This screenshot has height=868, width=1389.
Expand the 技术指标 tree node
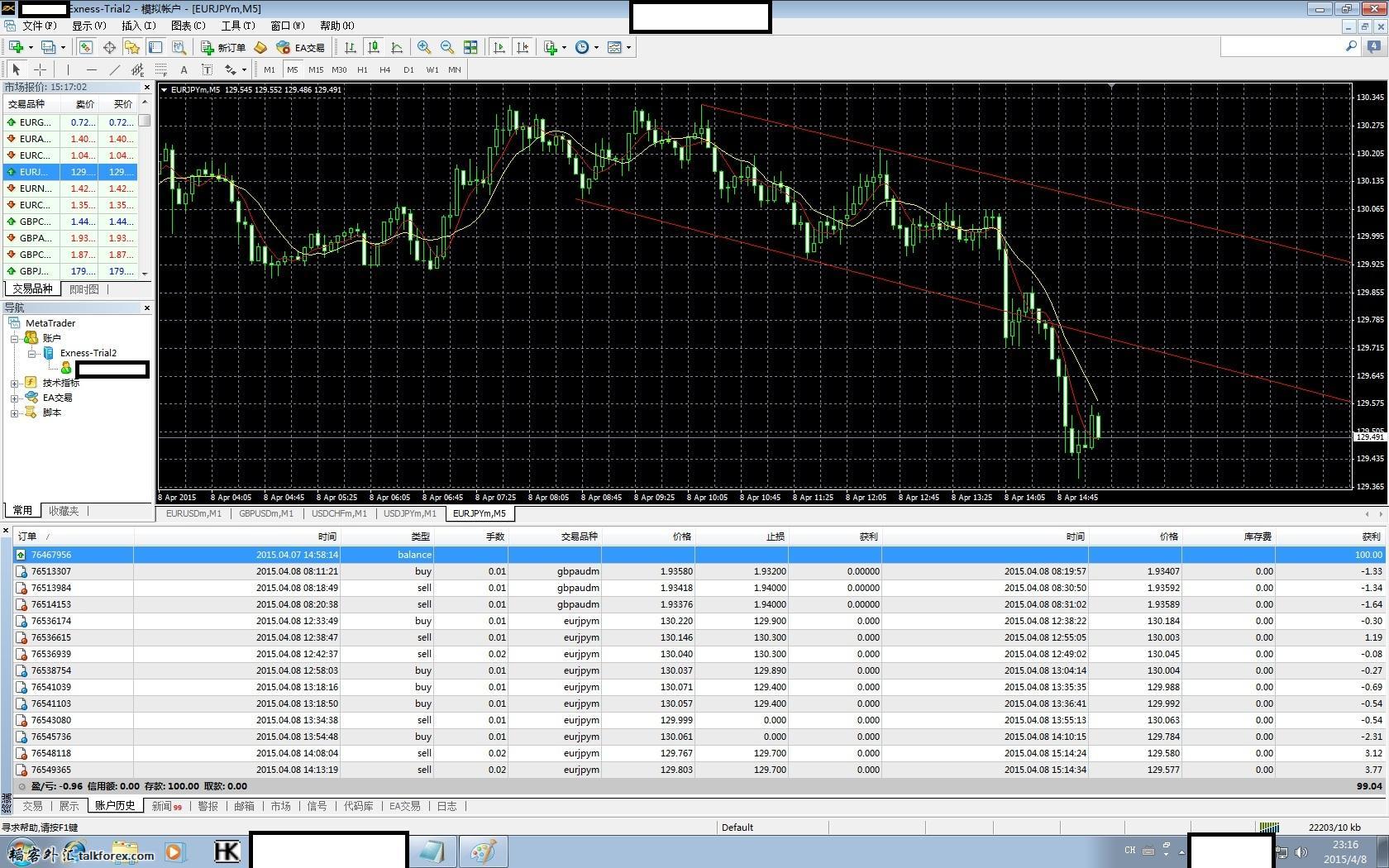click(x=14, y=383)
